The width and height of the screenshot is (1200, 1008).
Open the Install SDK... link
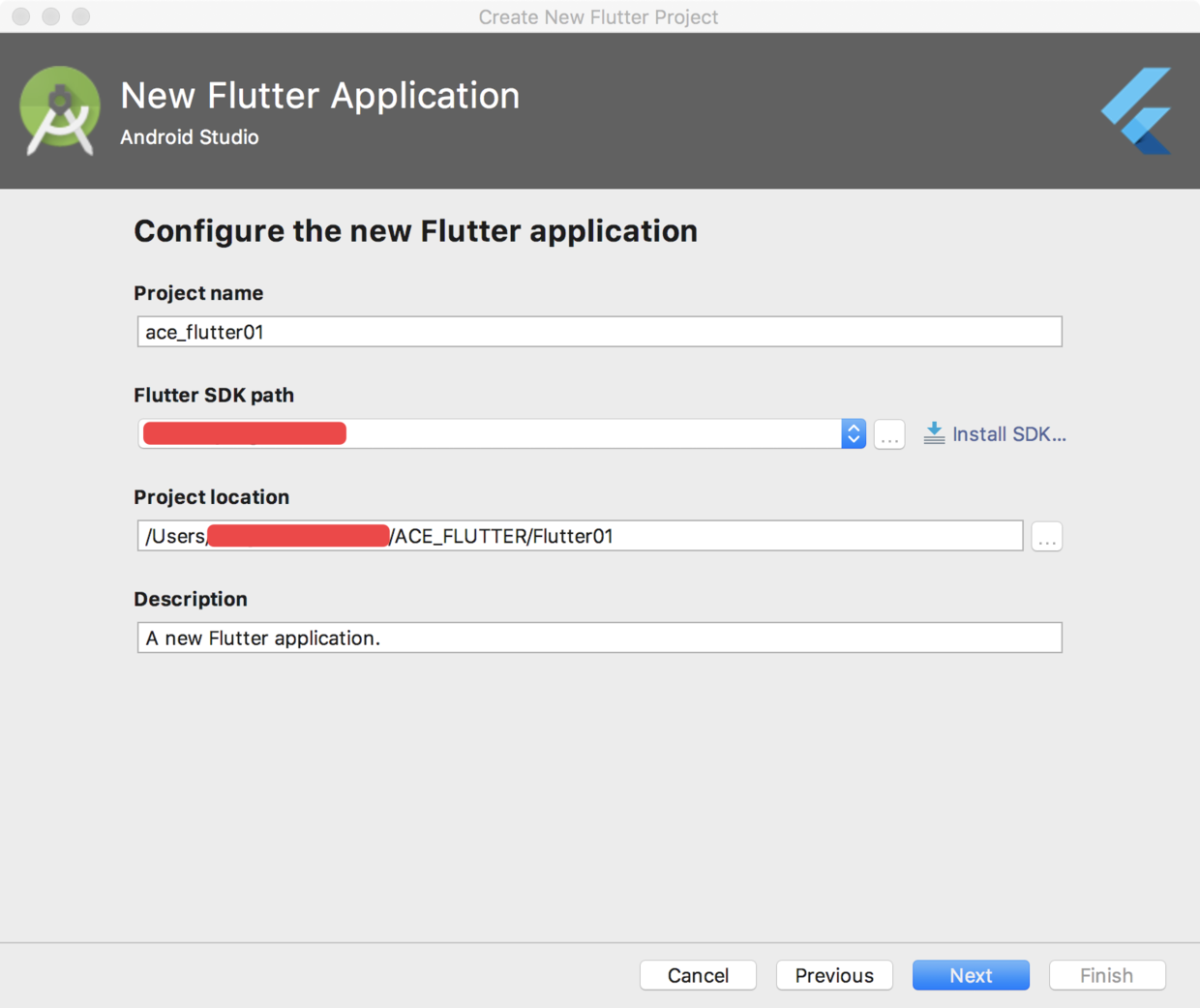coord(1008,434)
